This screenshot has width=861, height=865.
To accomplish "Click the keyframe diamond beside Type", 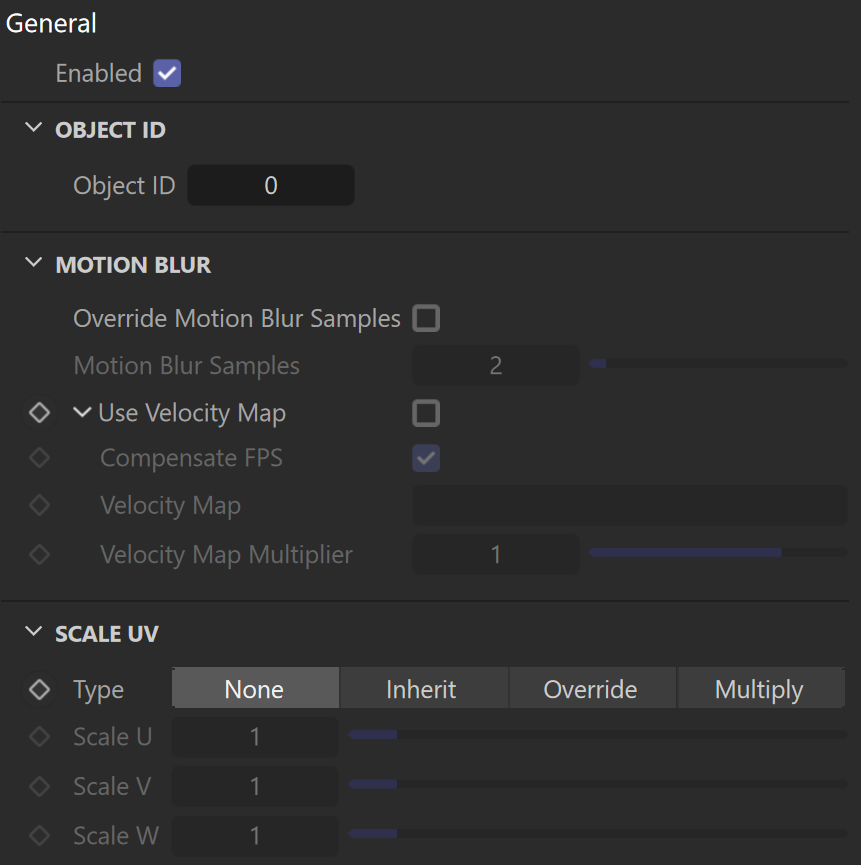I will pos(39,689).
